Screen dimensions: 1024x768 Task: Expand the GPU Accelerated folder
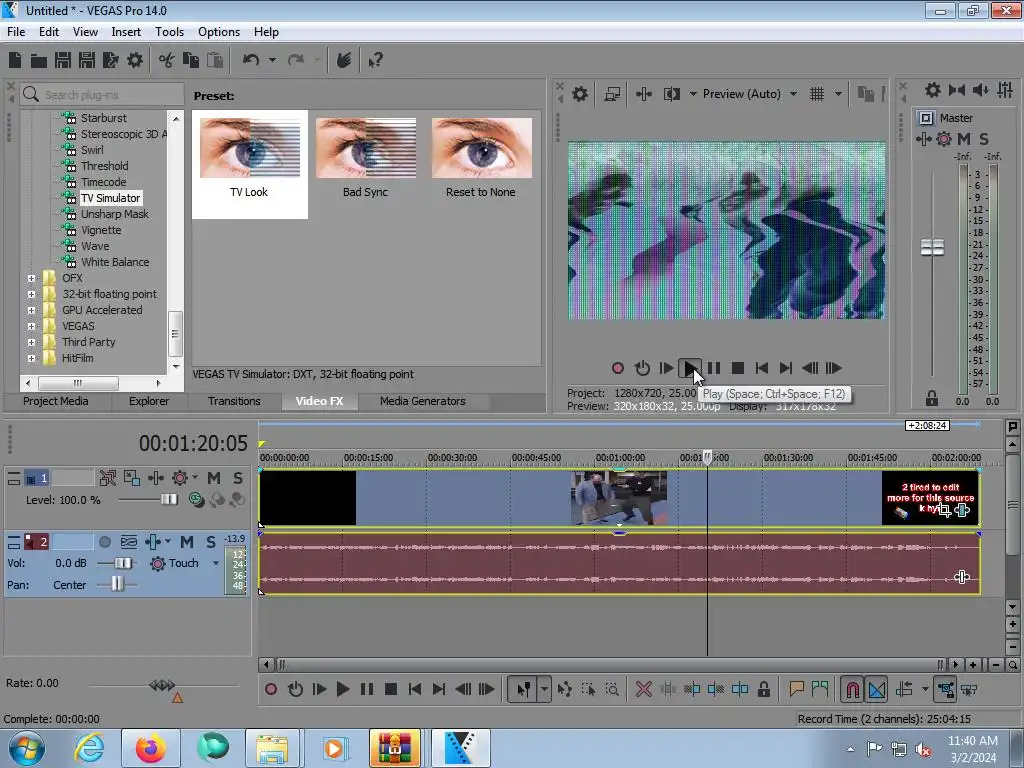(x=31, y=310)
